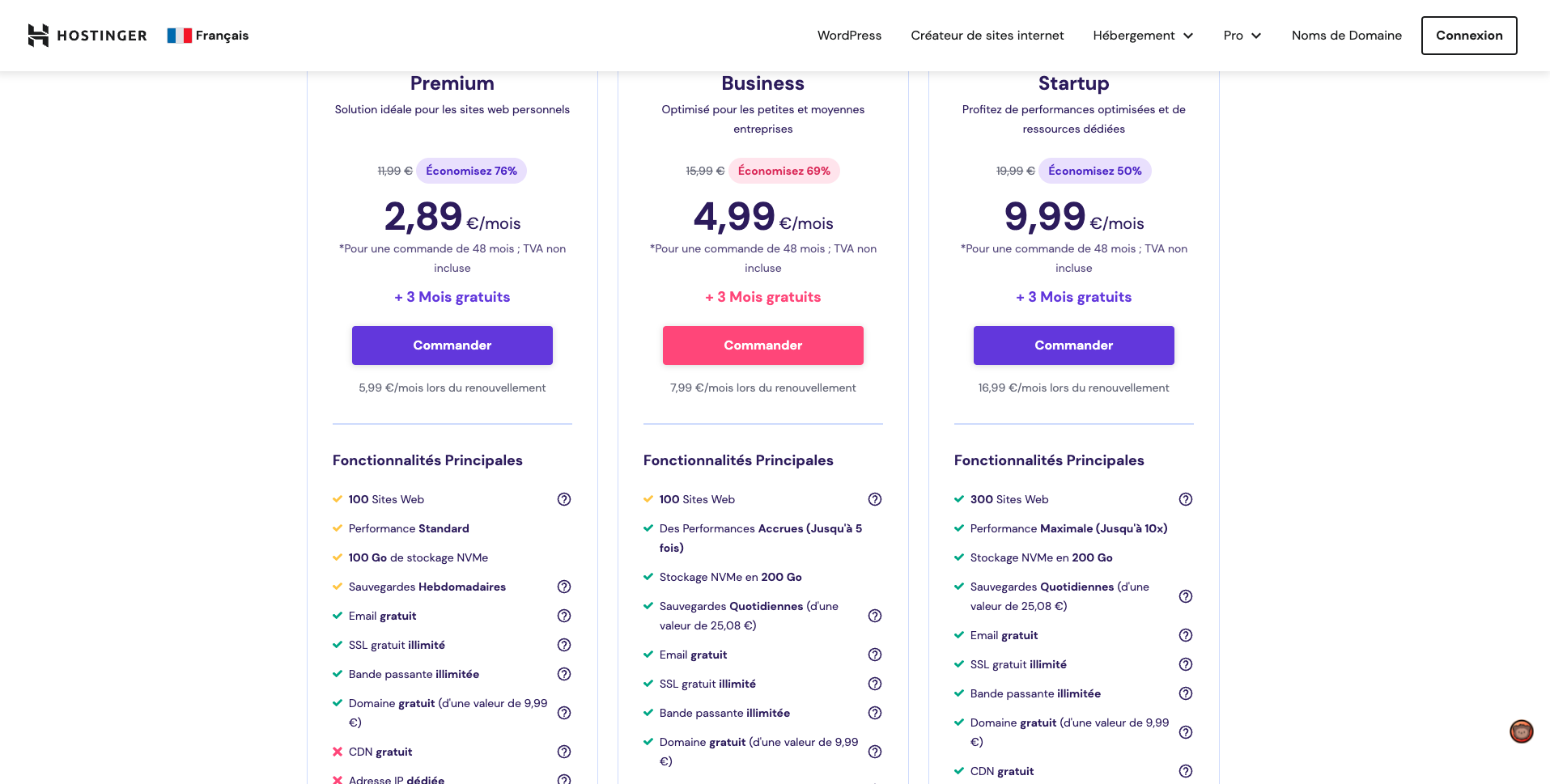Order the Business plan with Commander

(762, 345)
